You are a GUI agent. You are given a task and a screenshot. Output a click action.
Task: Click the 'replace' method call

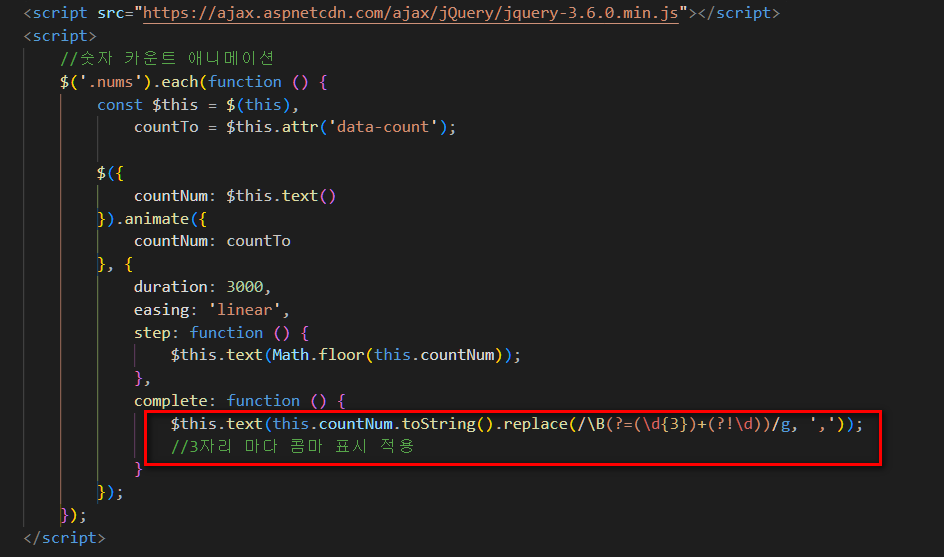click(535, 424)
